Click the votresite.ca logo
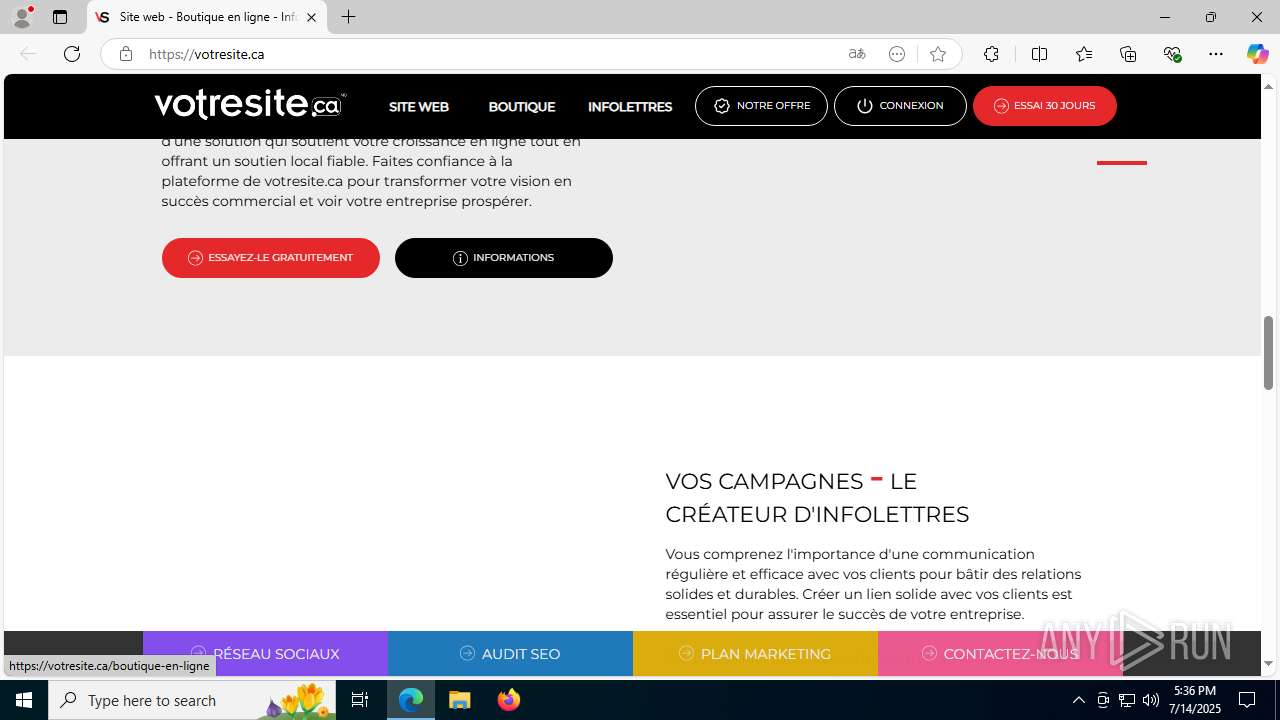Screen dimensions: 1280x720 [x=250, y=104]
